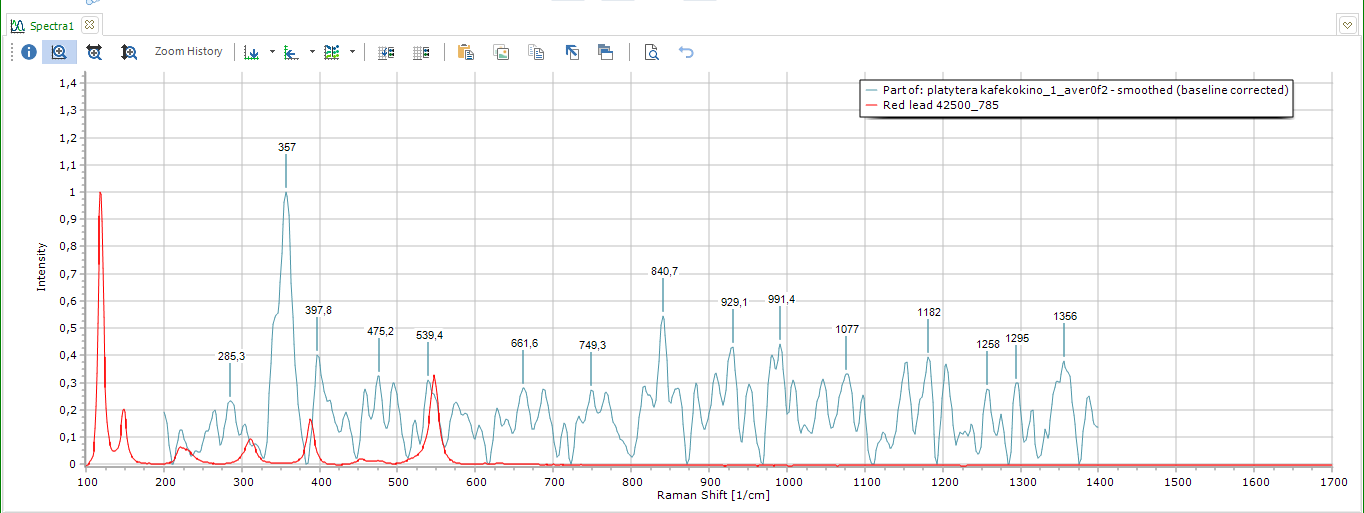Click the X-axis scale icon
The height and width of the screenshot is (513, 1364).
(x=253, y=52)
